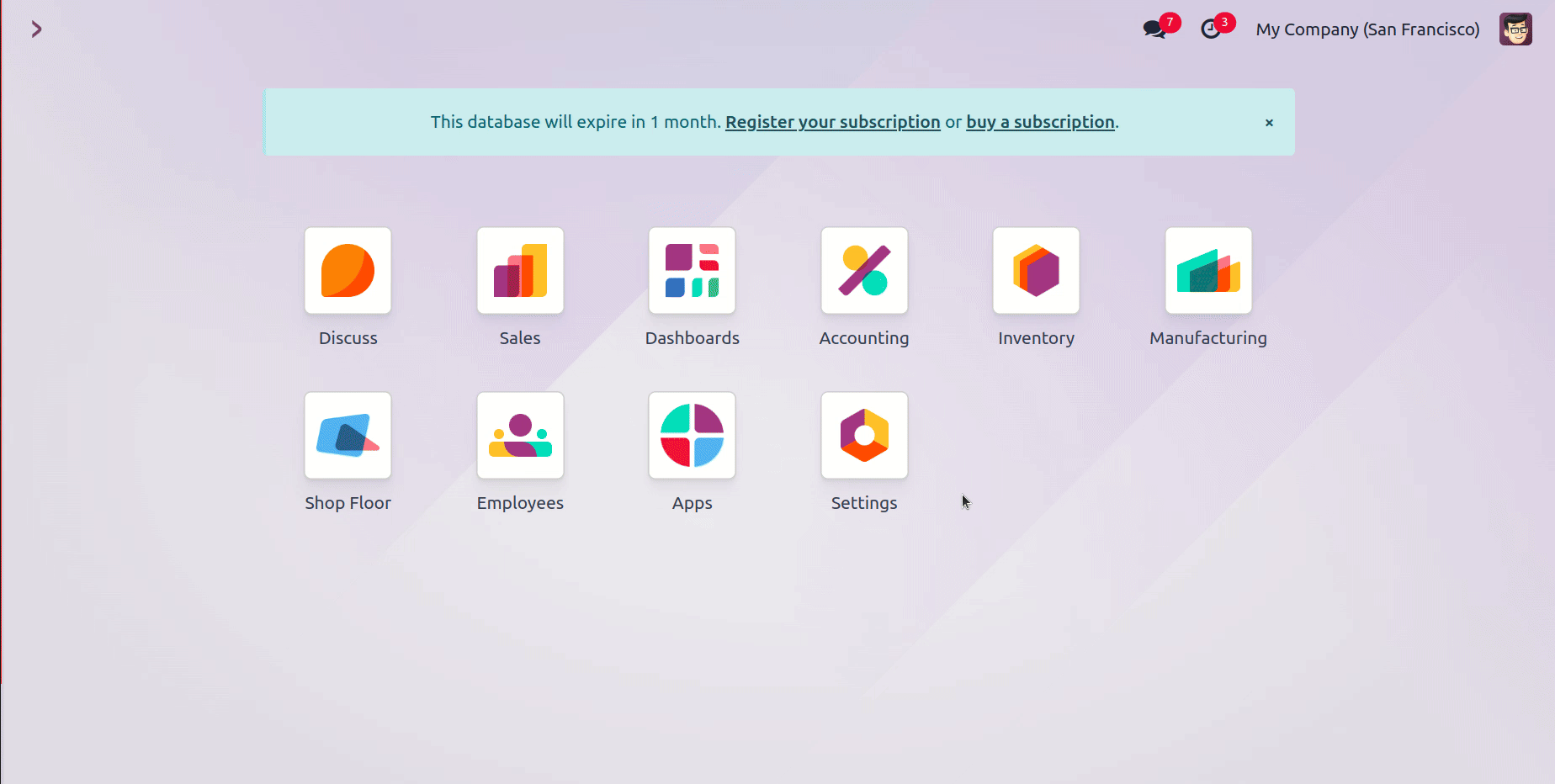Open the Settings app icon
Image resolution: width=1555 pixels, height=784 pixels.
click(864, 436)
